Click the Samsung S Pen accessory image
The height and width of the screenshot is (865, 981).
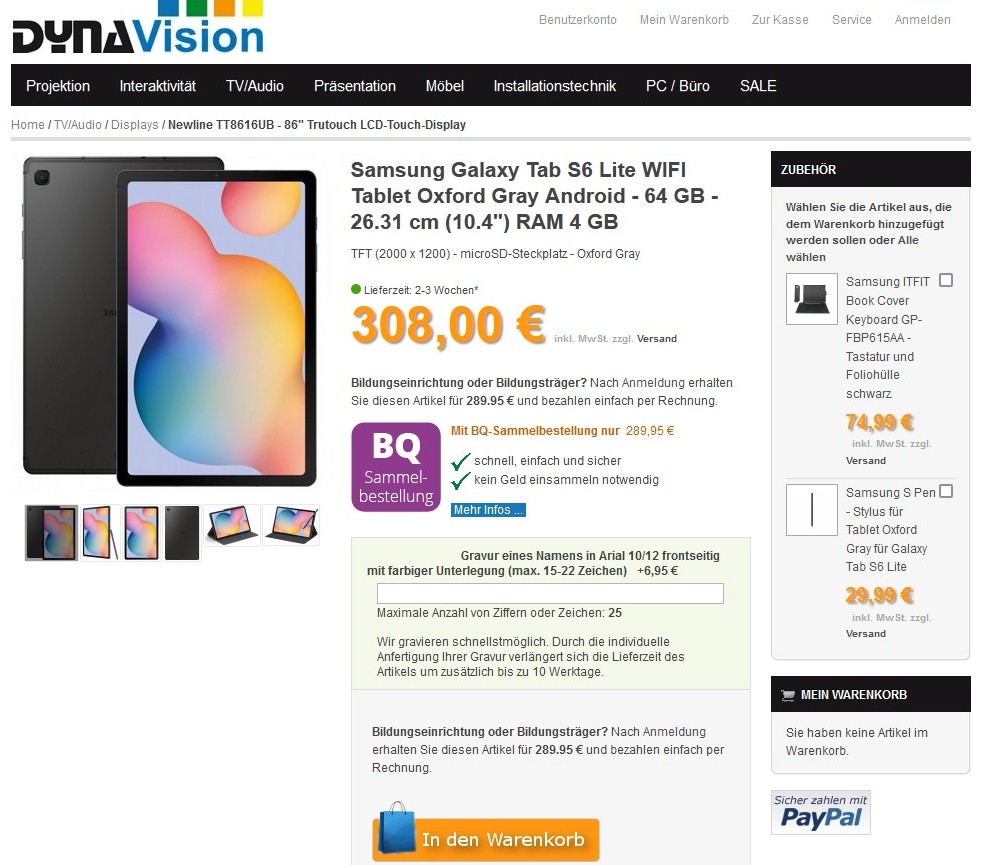(811, 510)
